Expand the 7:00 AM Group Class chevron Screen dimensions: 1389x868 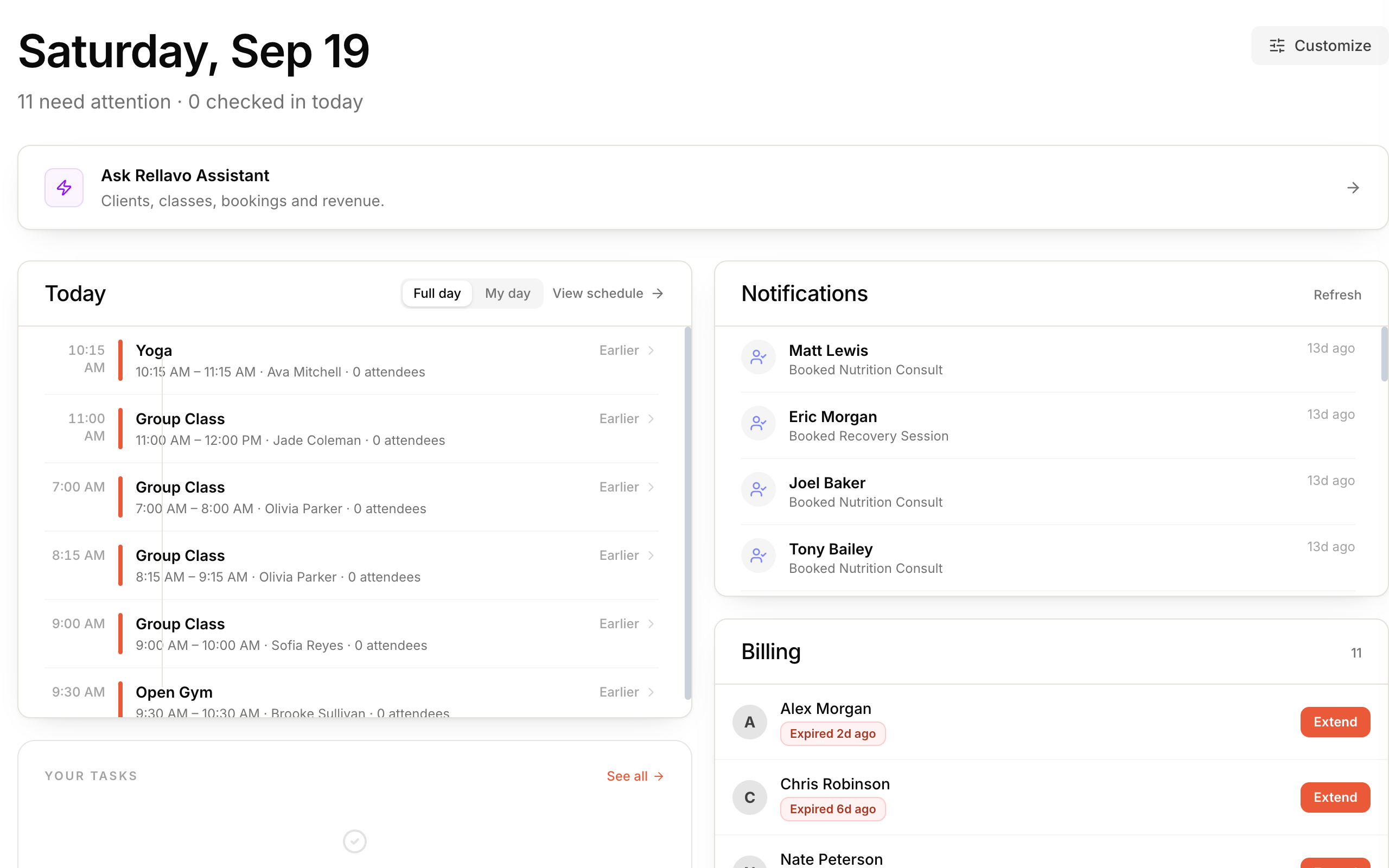point(651,487)
